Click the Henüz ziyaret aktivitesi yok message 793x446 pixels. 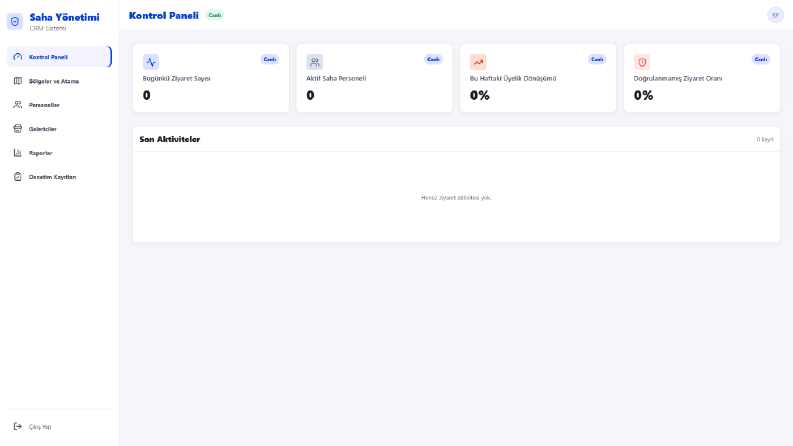(456, 198)
